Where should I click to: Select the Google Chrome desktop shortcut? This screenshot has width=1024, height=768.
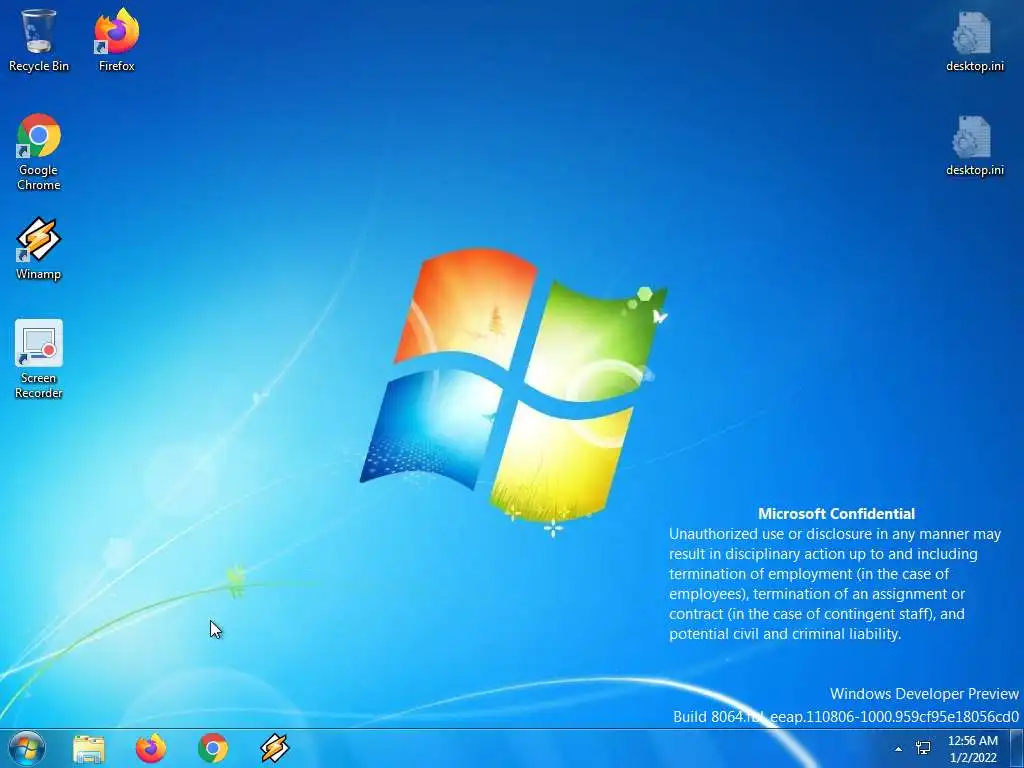click(39, 152)
